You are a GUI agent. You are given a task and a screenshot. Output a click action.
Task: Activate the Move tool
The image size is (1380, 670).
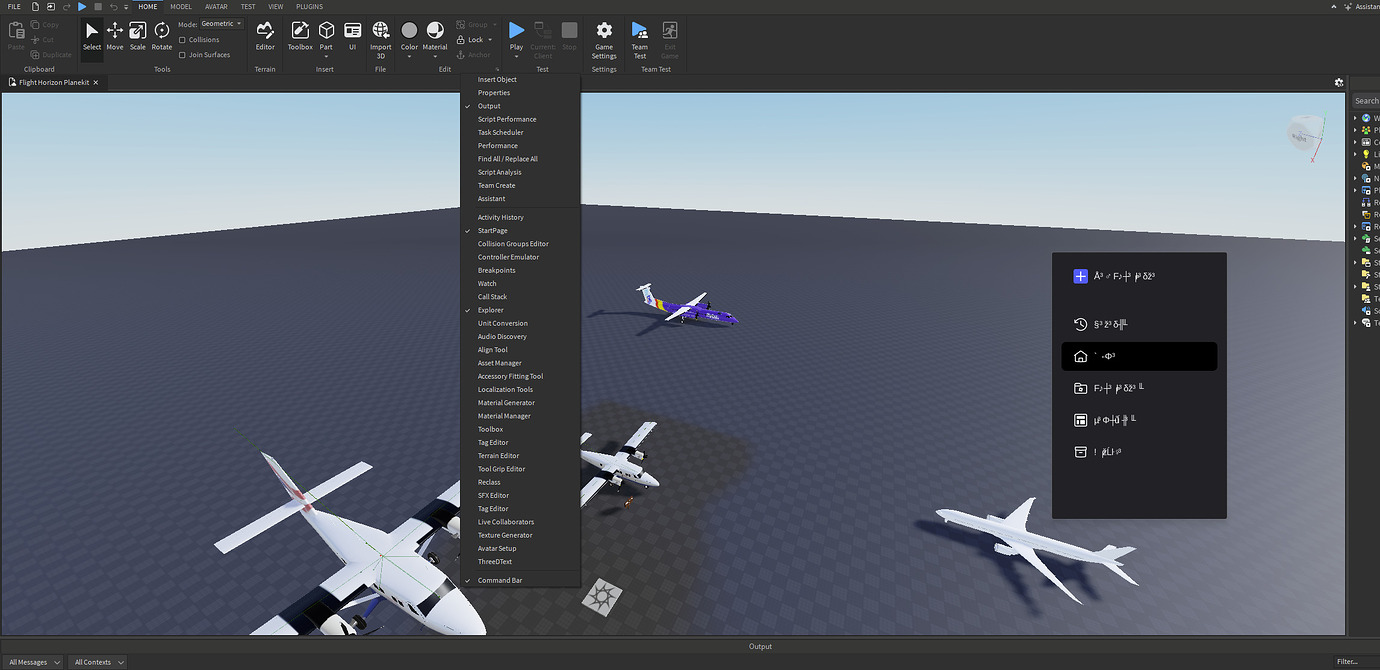point(115,36)
